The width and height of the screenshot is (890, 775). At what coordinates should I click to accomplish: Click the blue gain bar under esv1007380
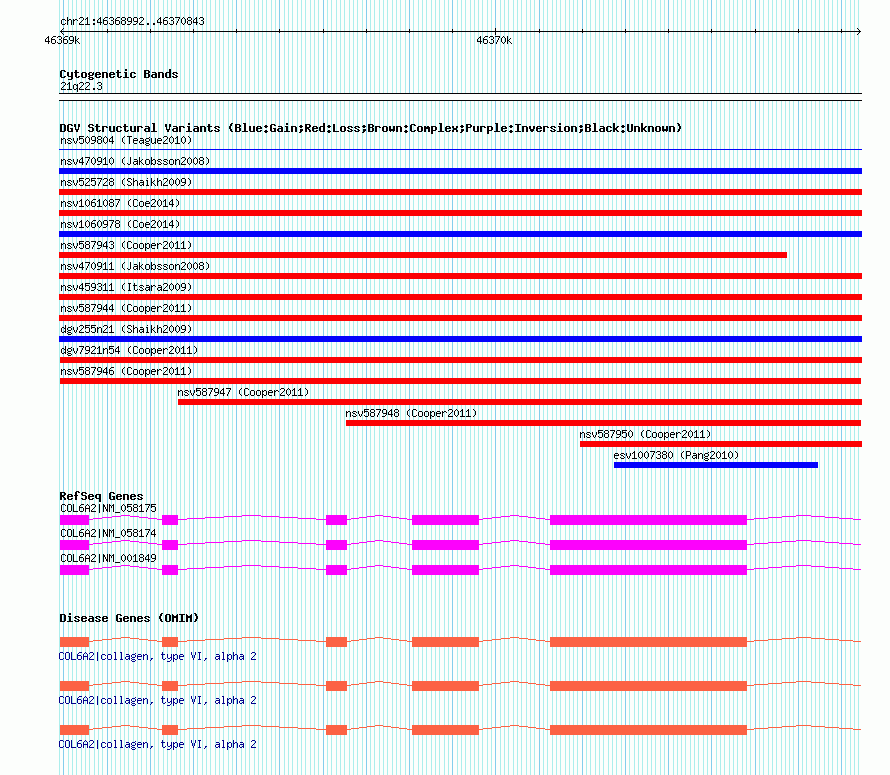[x=716, y=465]
